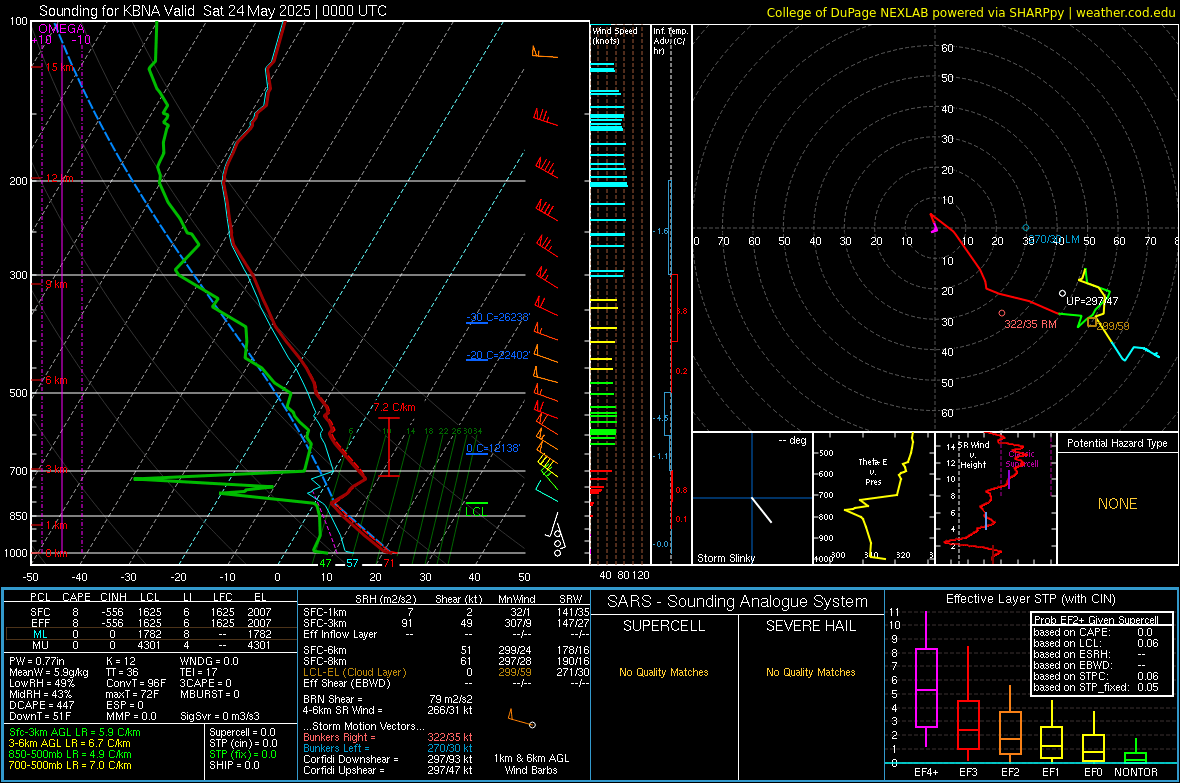Click the red 'Bunkers Right = 322/35 kt' line
This screenshot has height=783, width=1180.
coord(388,737)
